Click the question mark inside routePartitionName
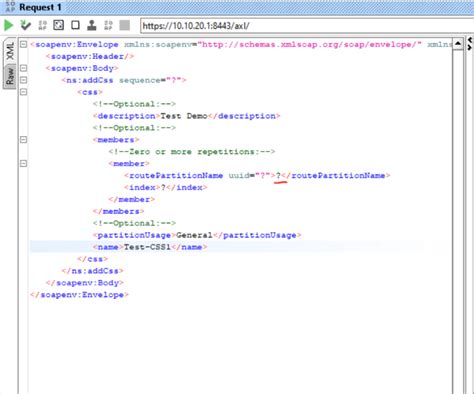Image resolution: width=474 pixels, height=394 pixels. coord(278,176)
